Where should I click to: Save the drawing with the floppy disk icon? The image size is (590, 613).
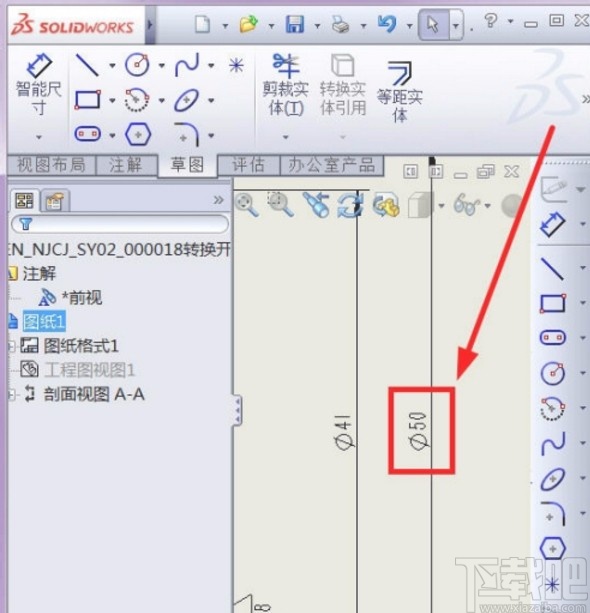click(x=295, y=24)
